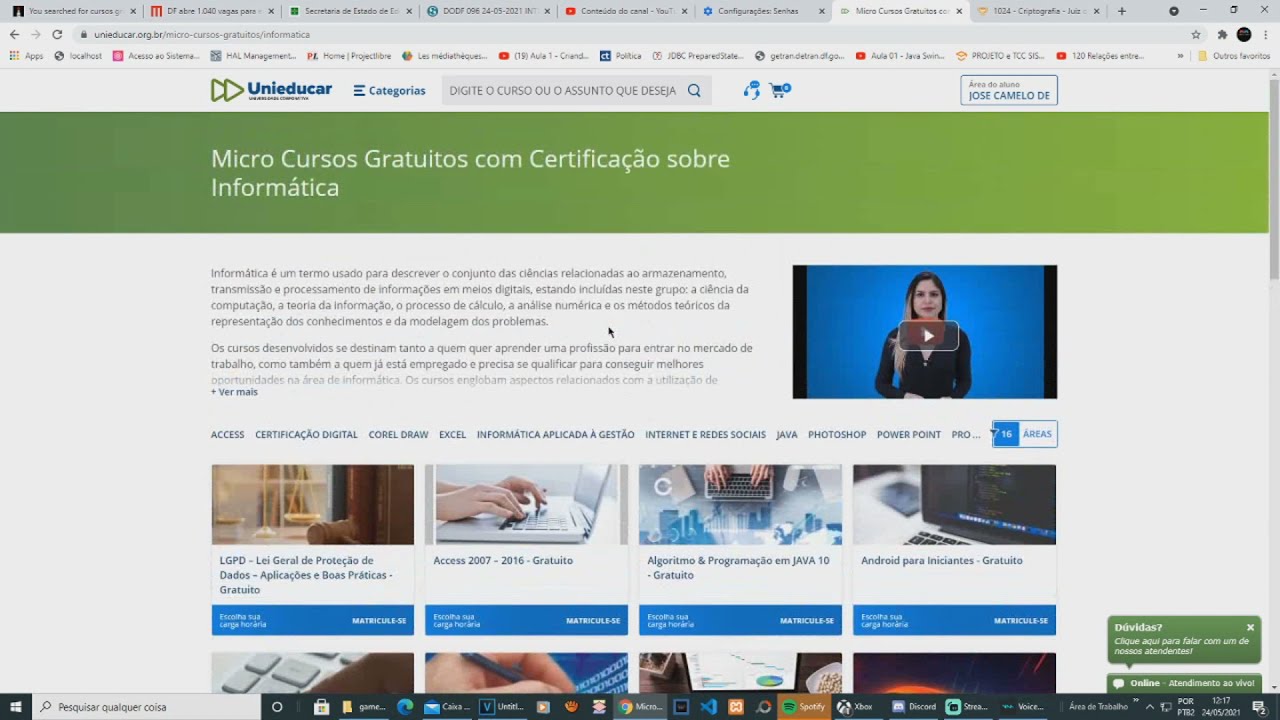This screenshot has height=720, width=1280.
Task: Open Visual Studio Code from taskbar
Action: pyautogui.click(x=709, y=706)
